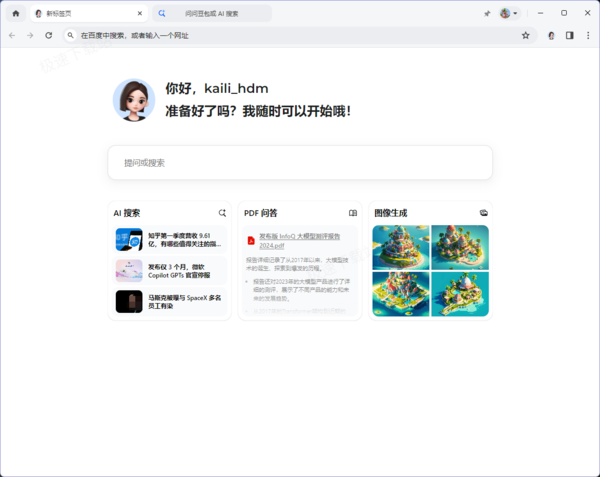Screen dimensions: 600x477
Task: Open the 问问豆包或 AI 搜索 tab
Action: pyautogui.click(x=212, y=13)
